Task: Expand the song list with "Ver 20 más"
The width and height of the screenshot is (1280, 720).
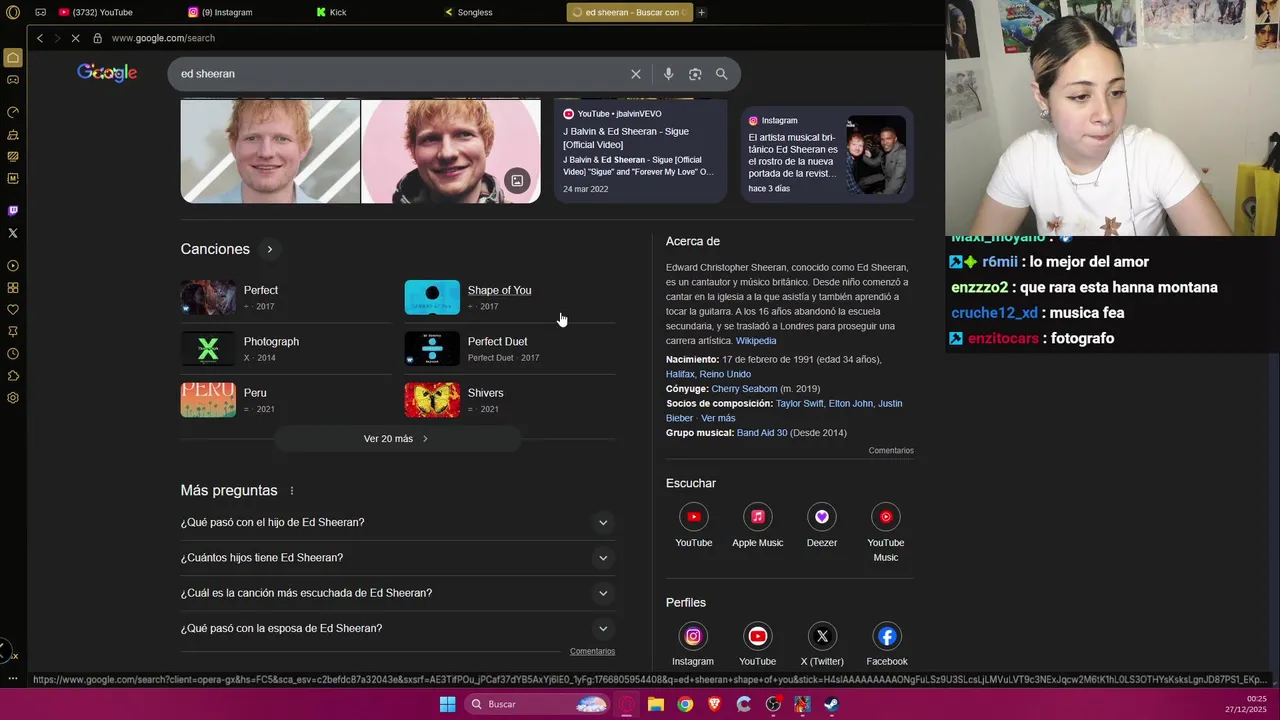Action: tap(397, 439)
